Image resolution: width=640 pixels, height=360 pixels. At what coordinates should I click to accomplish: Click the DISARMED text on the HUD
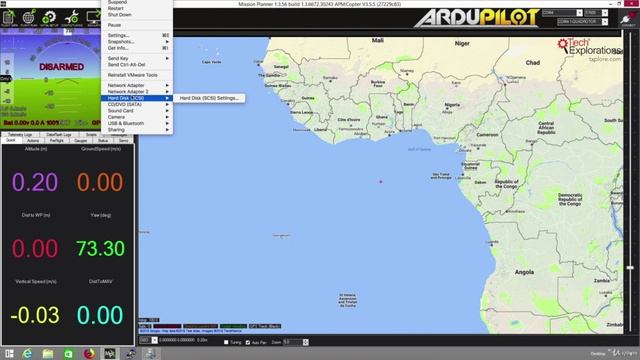tap(62, 67)
